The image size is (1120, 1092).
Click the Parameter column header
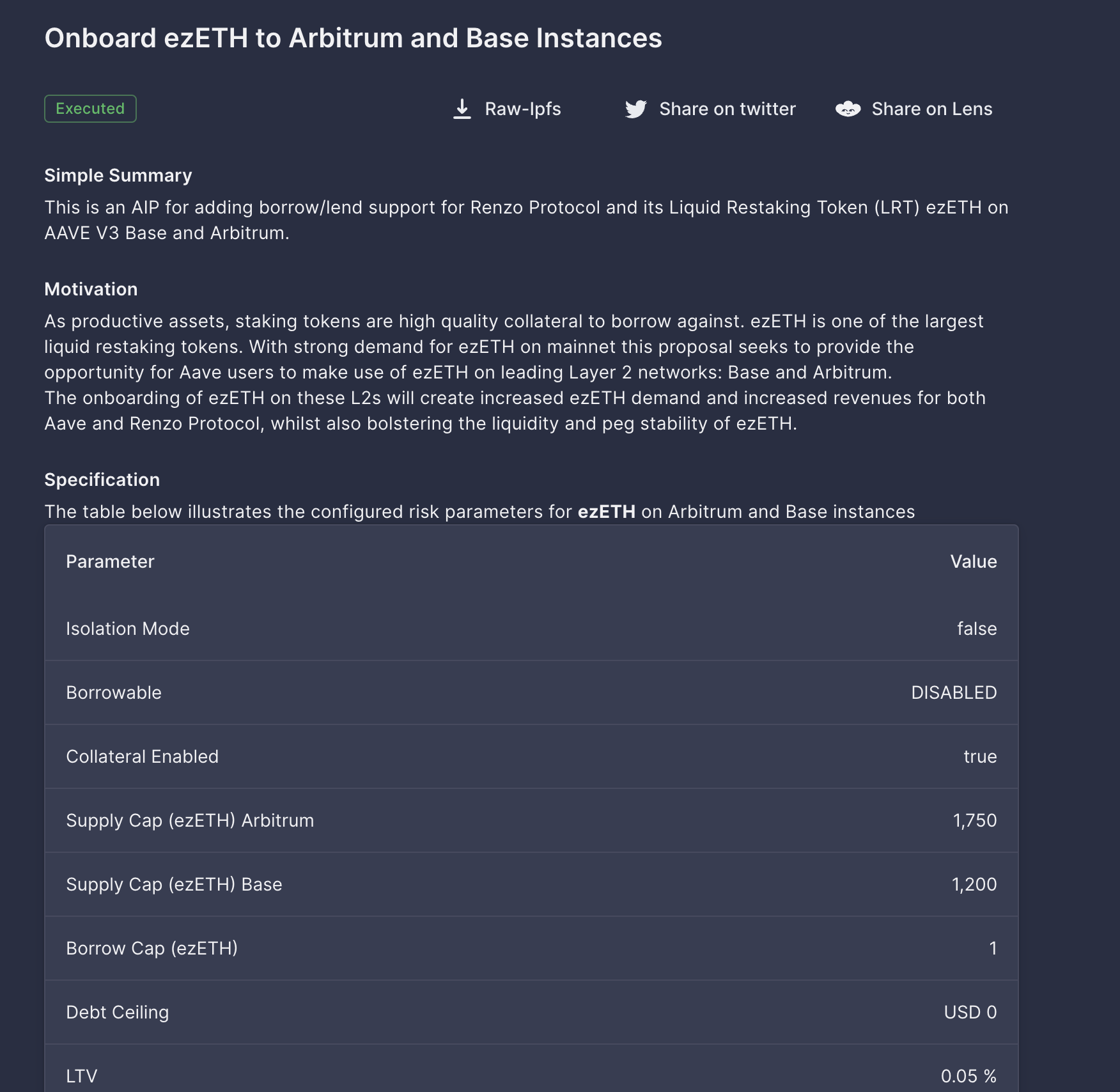[x=110, y=561]
